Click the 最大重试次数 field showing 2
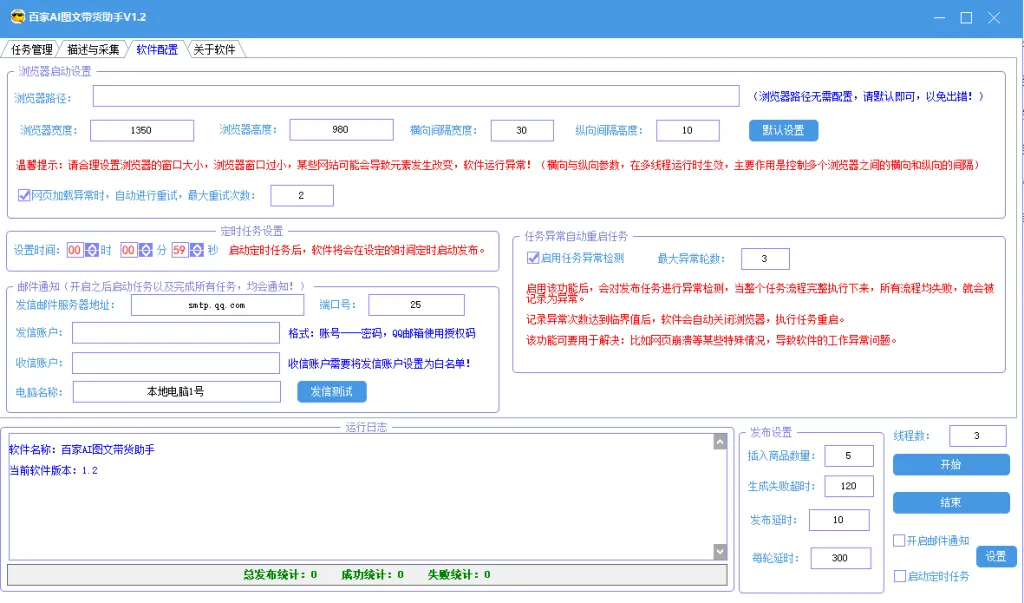This screenshot has width=1024, height=603. pos(302,195)
